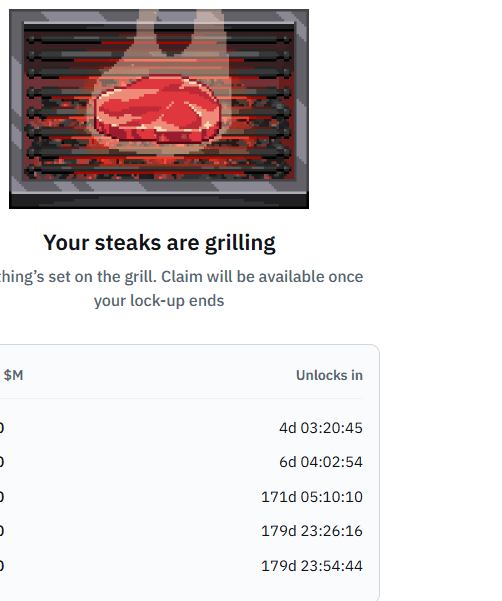502x601 pixels.
Task: Click the 'Claim will be available once' text line
Action: [x=262, y=277]
